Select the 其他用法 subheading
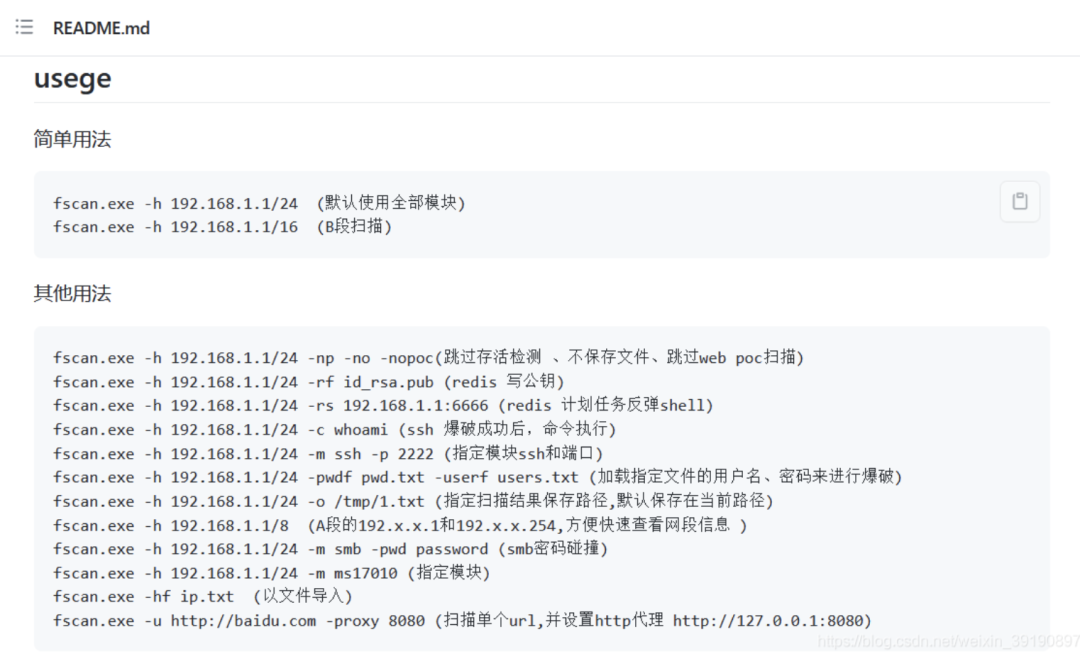Viewport: 1080px width, 659px height. click(72, 293)
